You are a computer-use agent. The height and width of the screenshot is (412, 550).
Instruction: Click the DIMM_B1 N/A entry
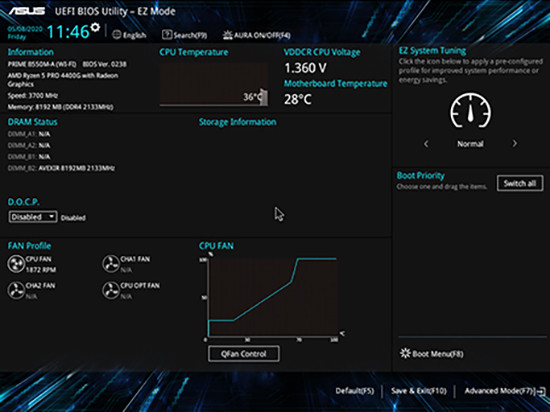pos(29,156)
